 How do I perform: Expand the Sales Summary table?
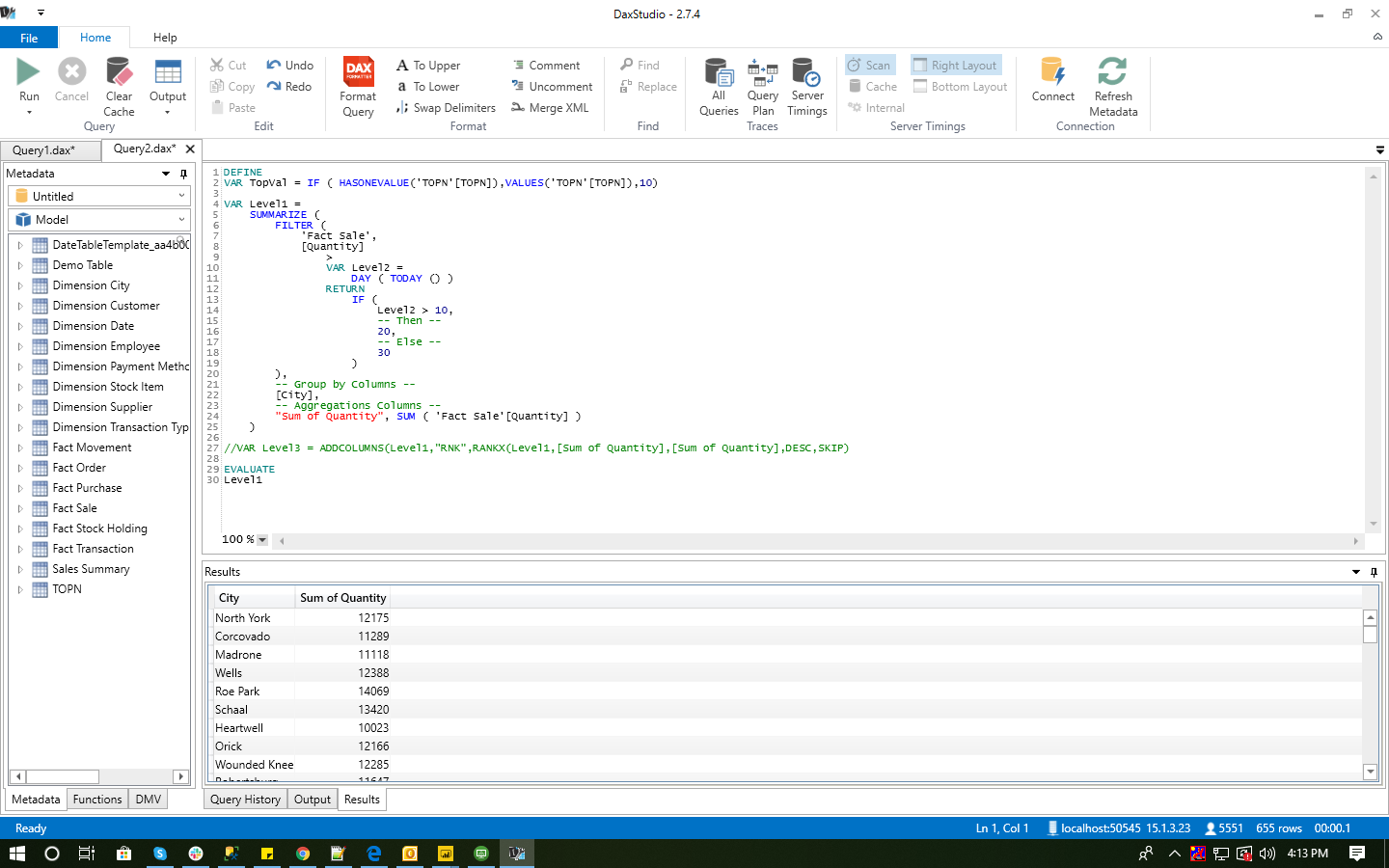(x=19, y=569)
